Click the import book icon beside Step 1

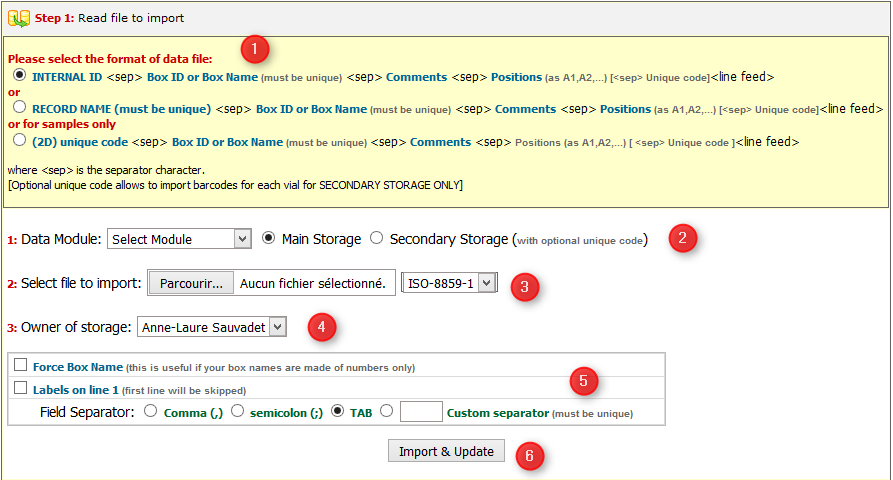coord(19,18)
